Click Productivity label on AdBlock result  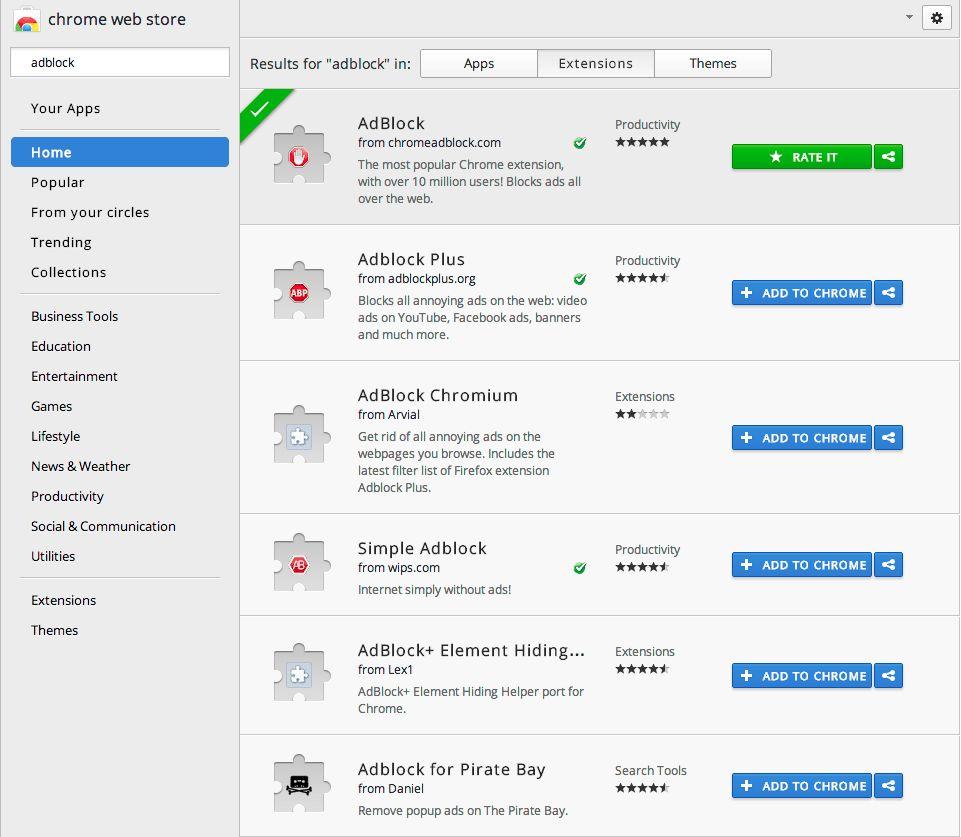click(x=647, y=125)
